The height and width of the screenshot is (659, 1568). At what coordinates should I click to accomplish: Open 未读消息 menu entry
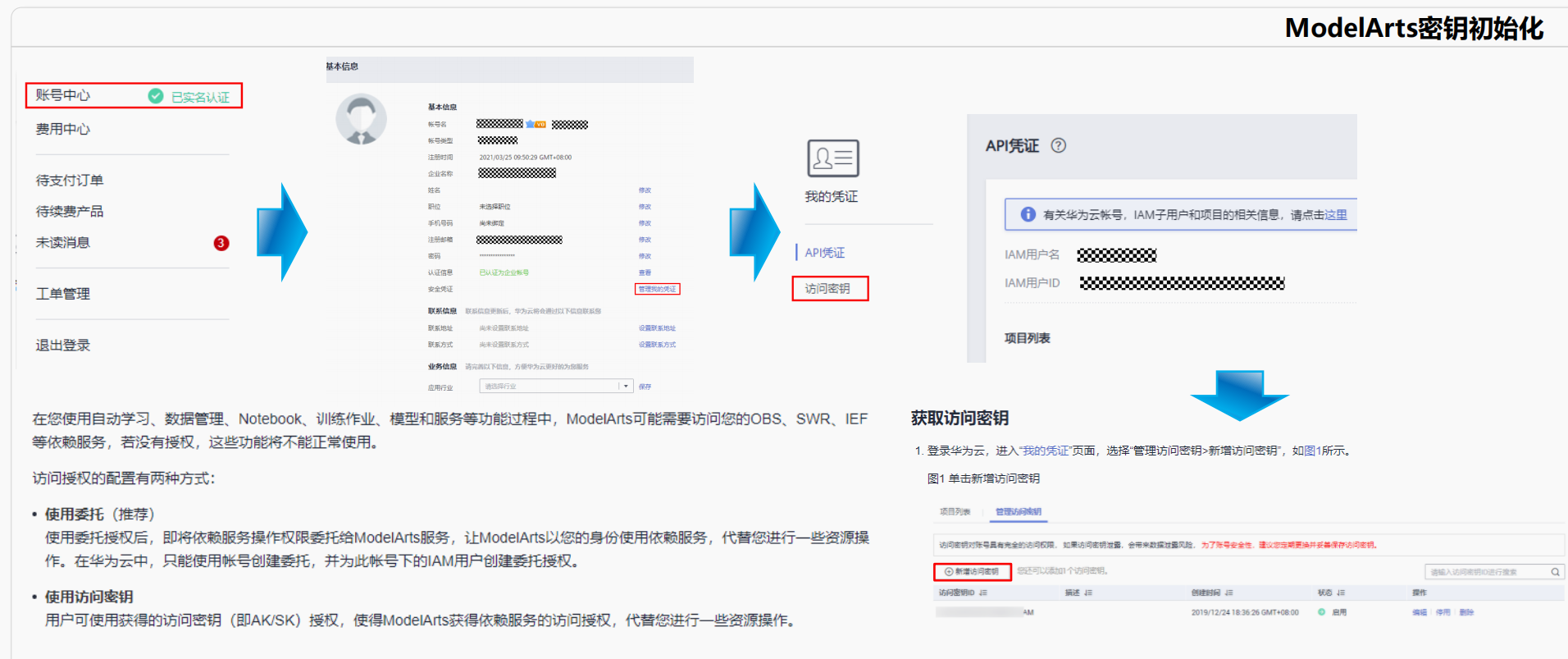(x=63, y=243)
